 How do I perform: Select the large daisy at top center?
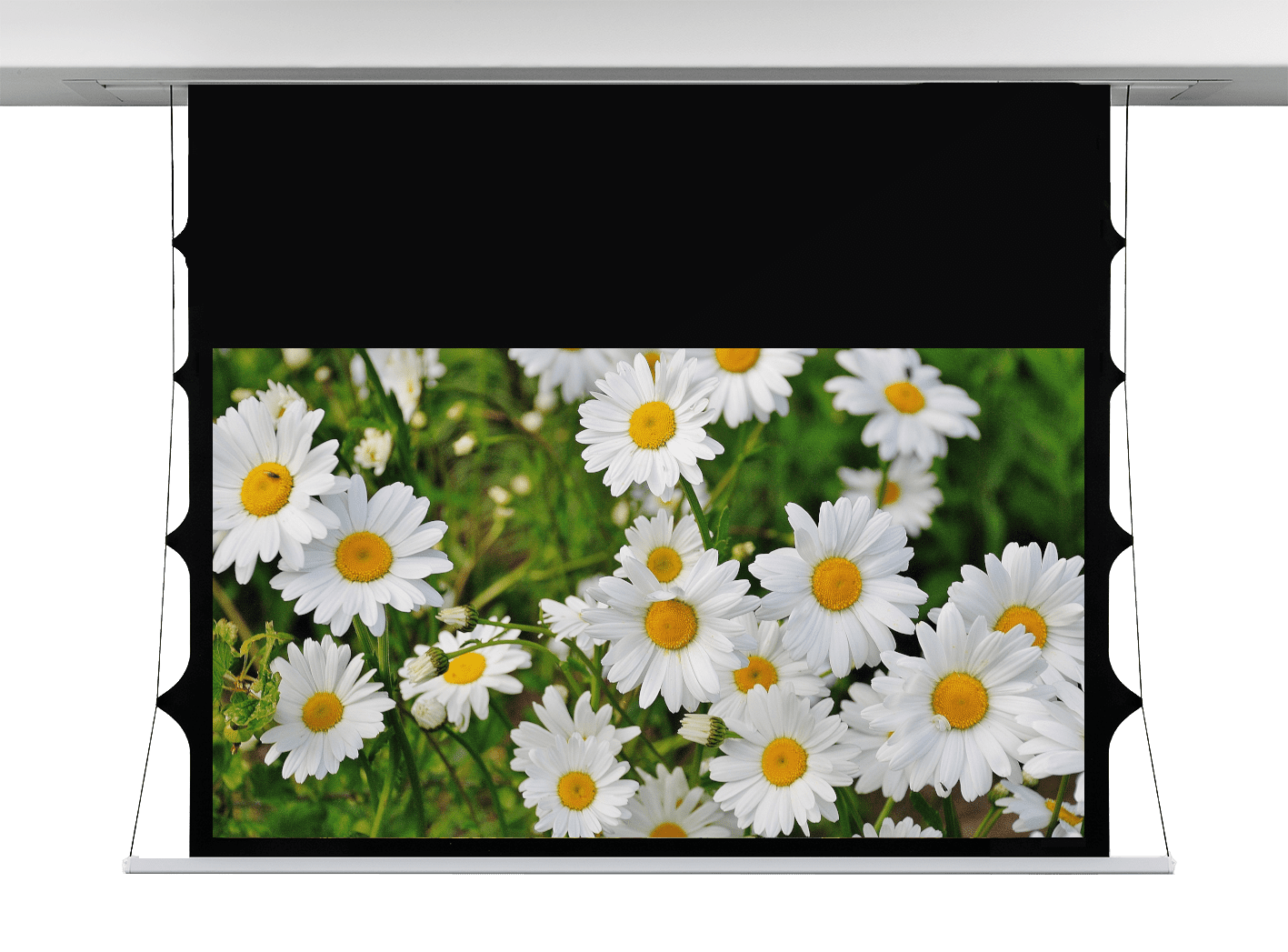tap(650, 425)
